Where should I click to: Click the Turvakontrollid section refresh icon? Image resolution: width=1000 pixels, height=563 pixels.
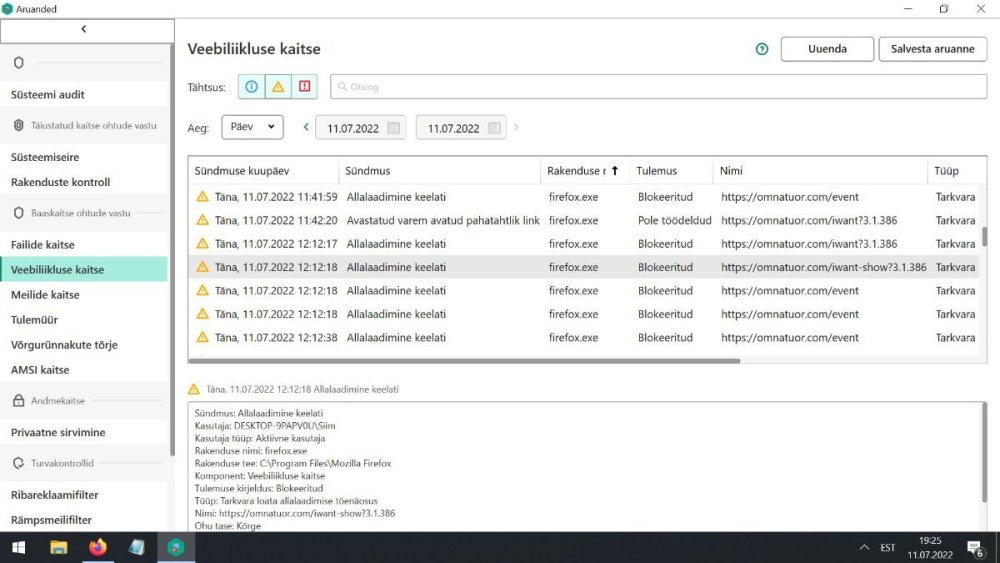point(18,463)
